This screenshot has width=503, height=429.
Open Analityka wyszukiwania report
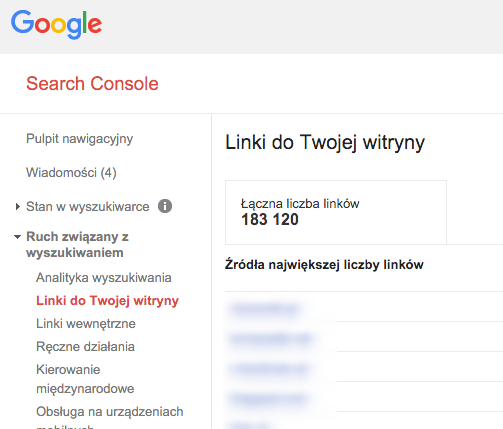pos(104,278)
